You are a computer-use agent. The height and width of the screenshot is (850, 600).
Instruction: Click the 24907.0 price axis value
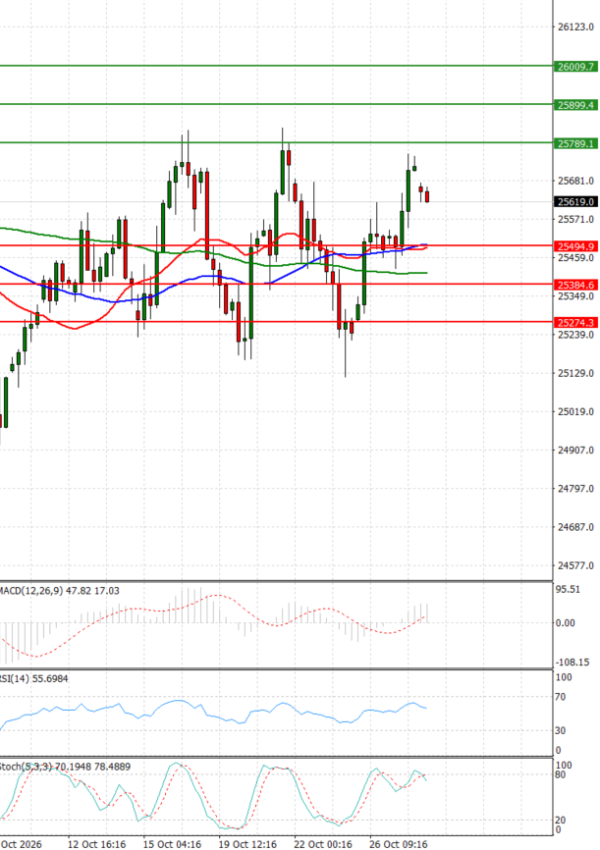pyautogui.click(x=576, y=450)
